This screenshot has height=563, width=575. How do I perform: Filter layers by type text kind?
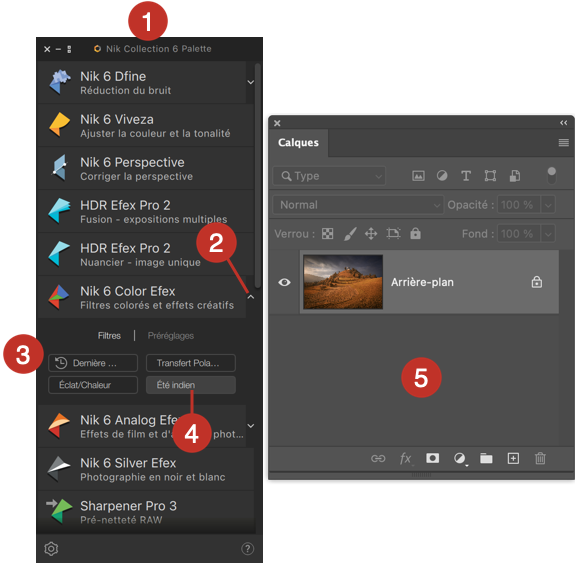pyautogui.click(x=466, y=176)
